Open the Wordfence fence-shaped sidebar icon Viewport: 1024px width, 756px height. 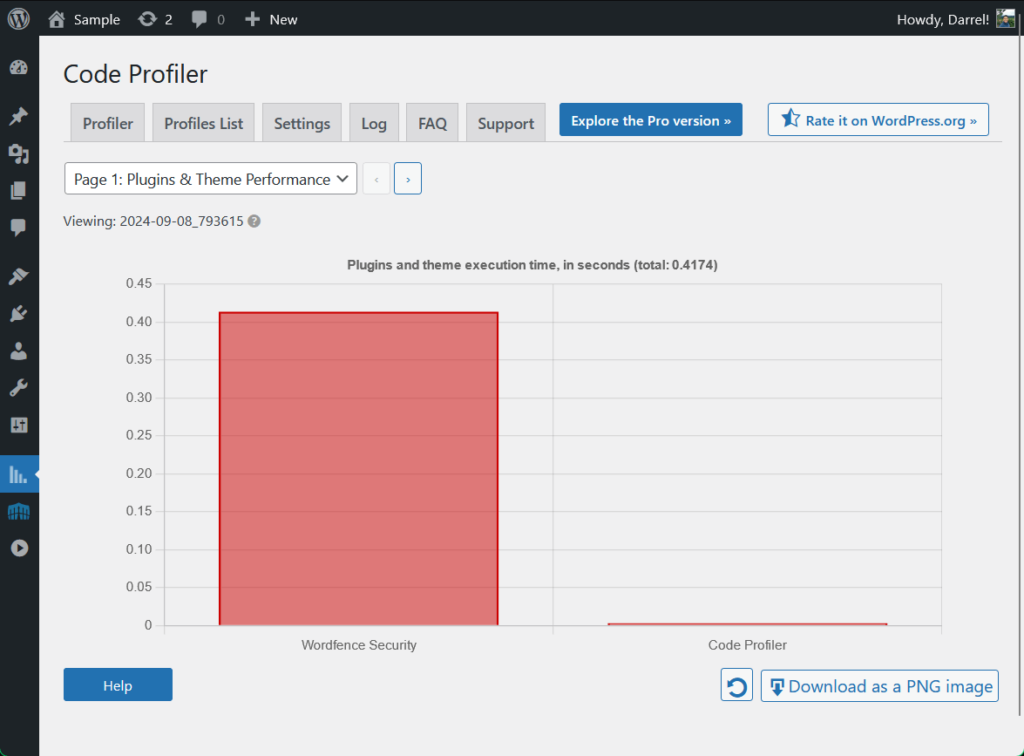point(19,511)
